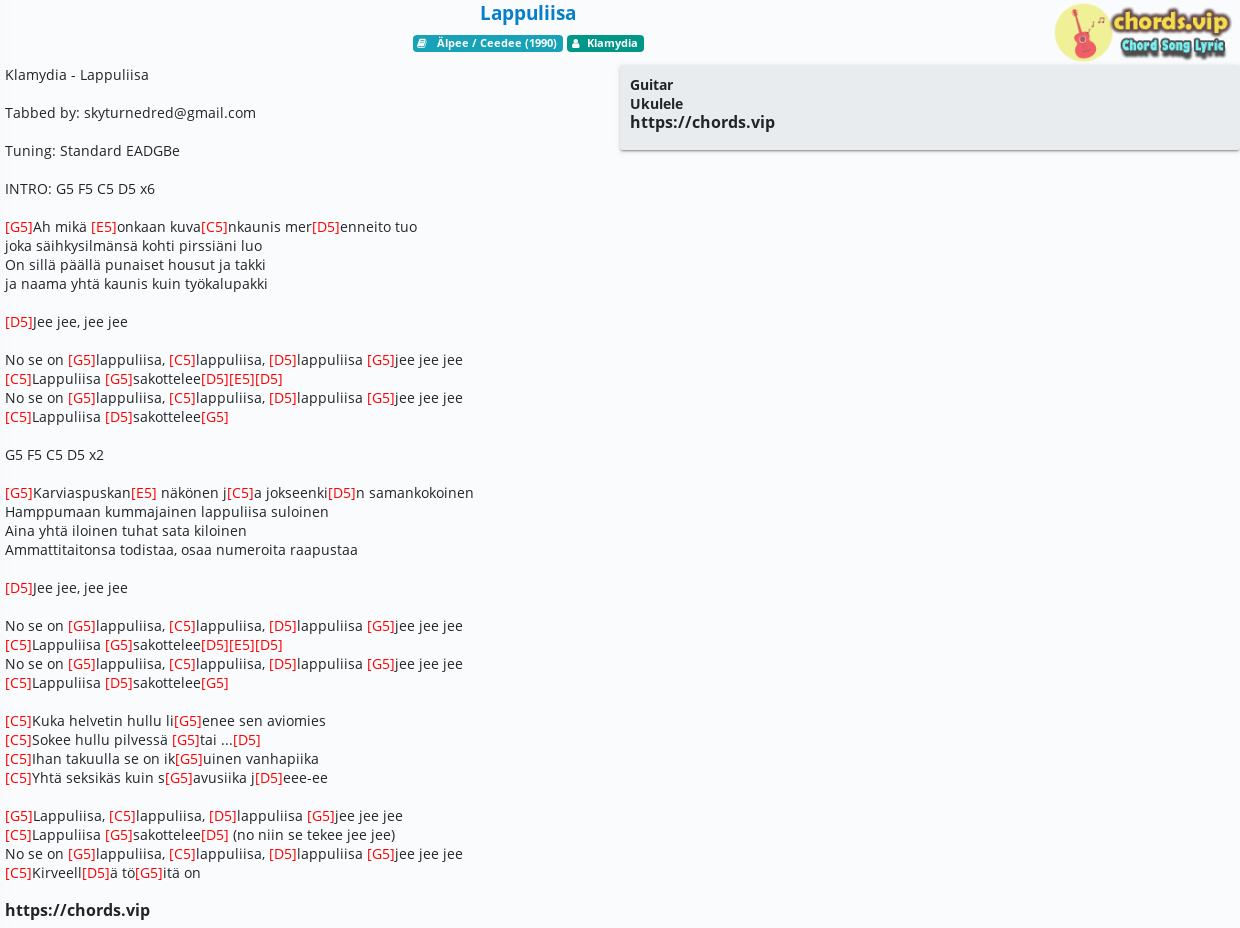The image size is (1240, 928).
Task: Select the Ukulele option
Action: 656,104
